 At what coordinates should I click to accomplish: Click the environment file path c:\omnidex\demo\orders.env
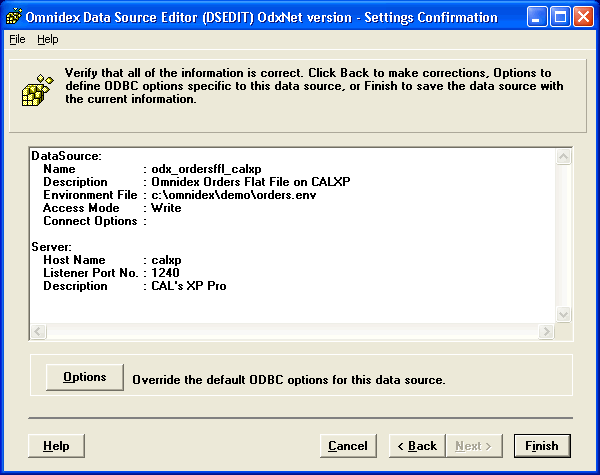(234, 195)
